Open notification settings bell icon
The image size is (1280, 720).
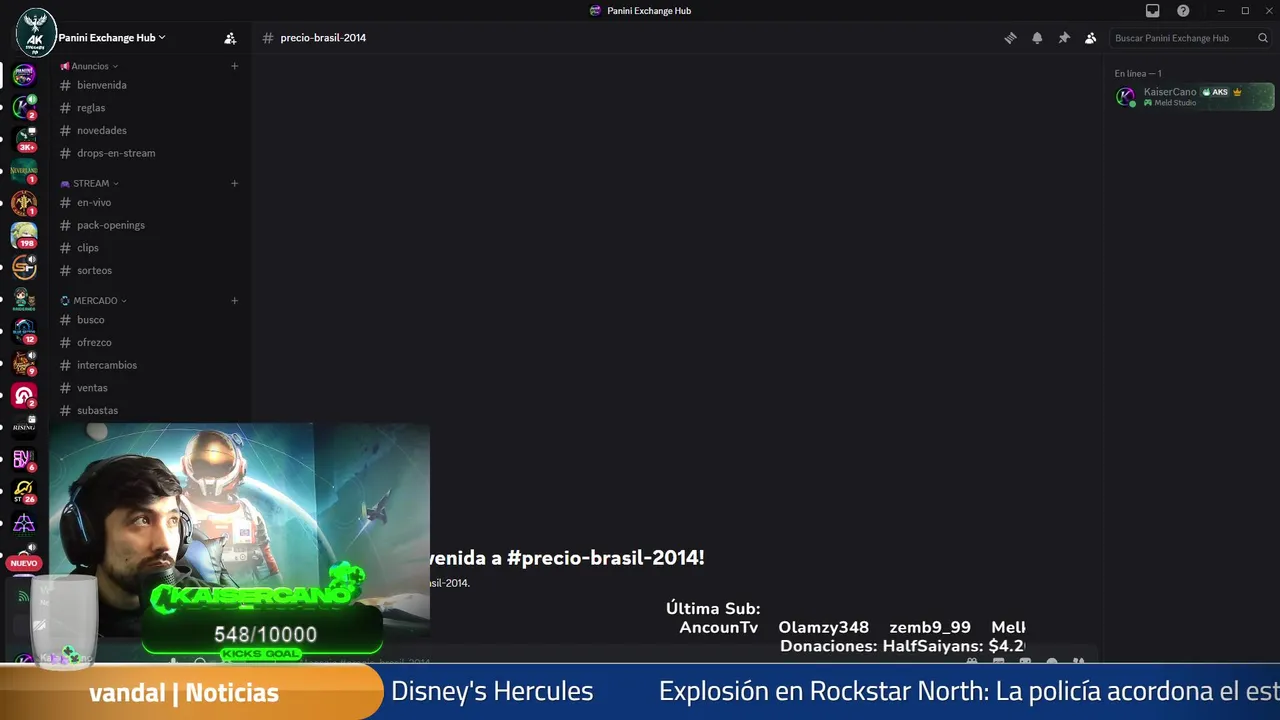click(1037, 38)
